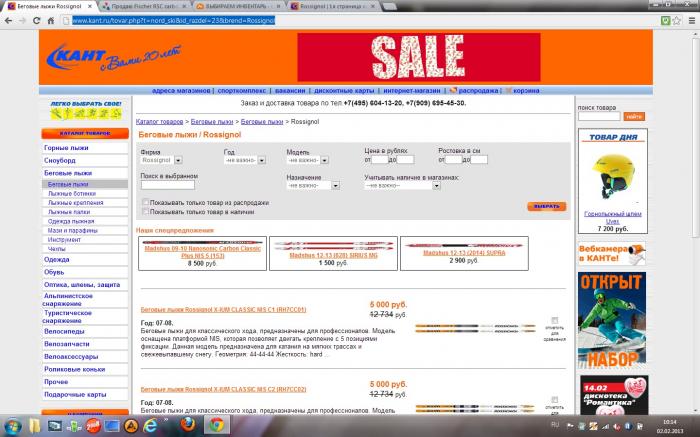Click the 'Поиск в выбранном' text field
Viewport: 700px width, 437px height.
click(167, 185)
